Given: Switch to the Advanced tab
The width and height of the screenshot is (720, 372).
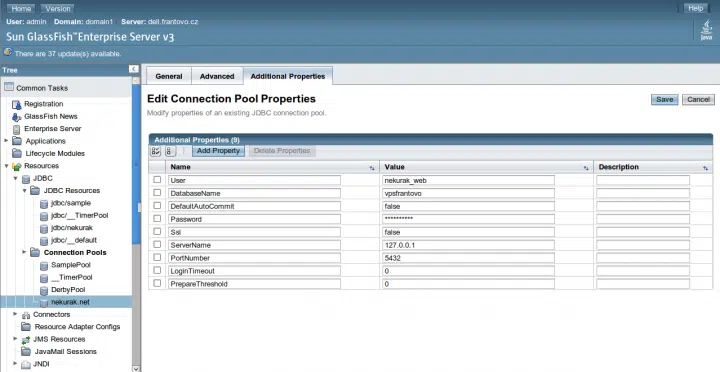Looking at the screenshot, I should point(217,76).
